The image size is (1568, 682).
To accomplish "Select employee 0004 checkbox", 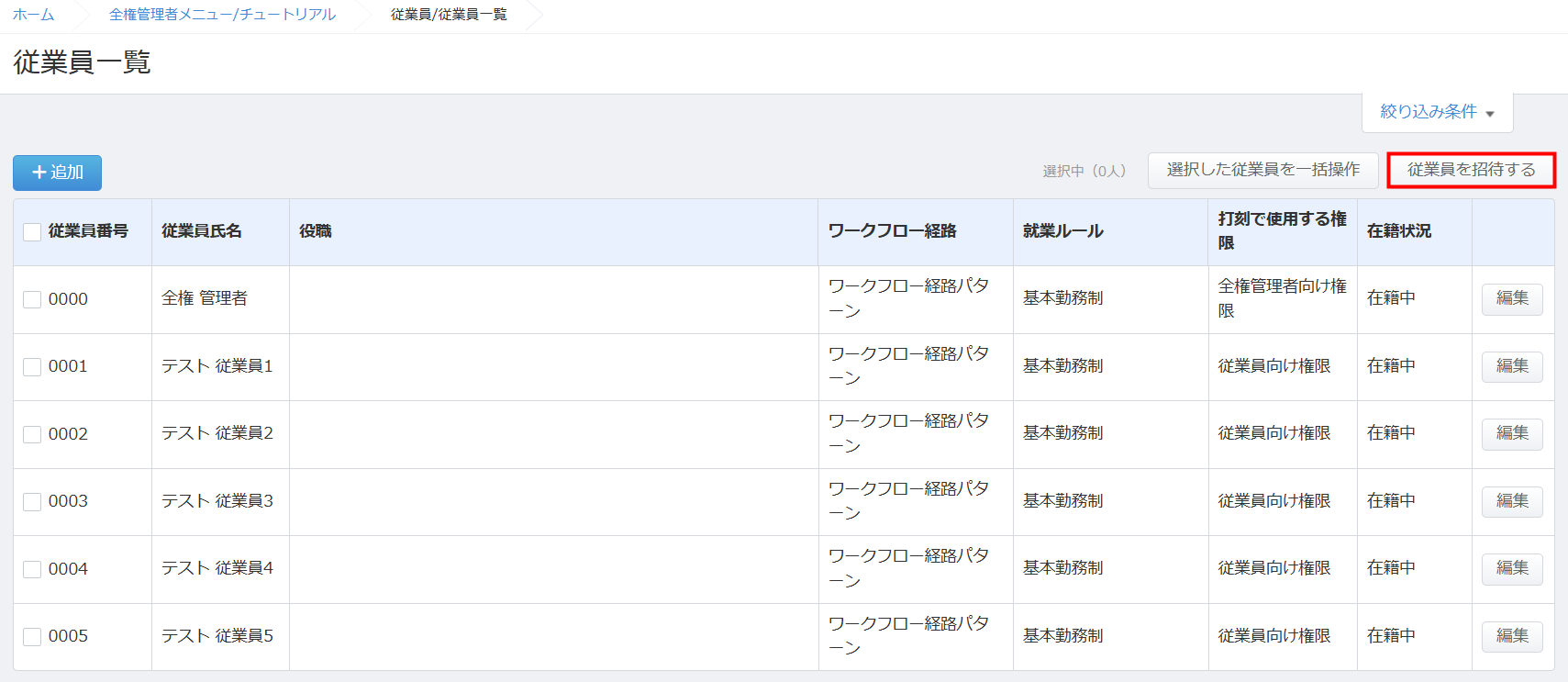I will pyautogui.click(x=32, y=569).
